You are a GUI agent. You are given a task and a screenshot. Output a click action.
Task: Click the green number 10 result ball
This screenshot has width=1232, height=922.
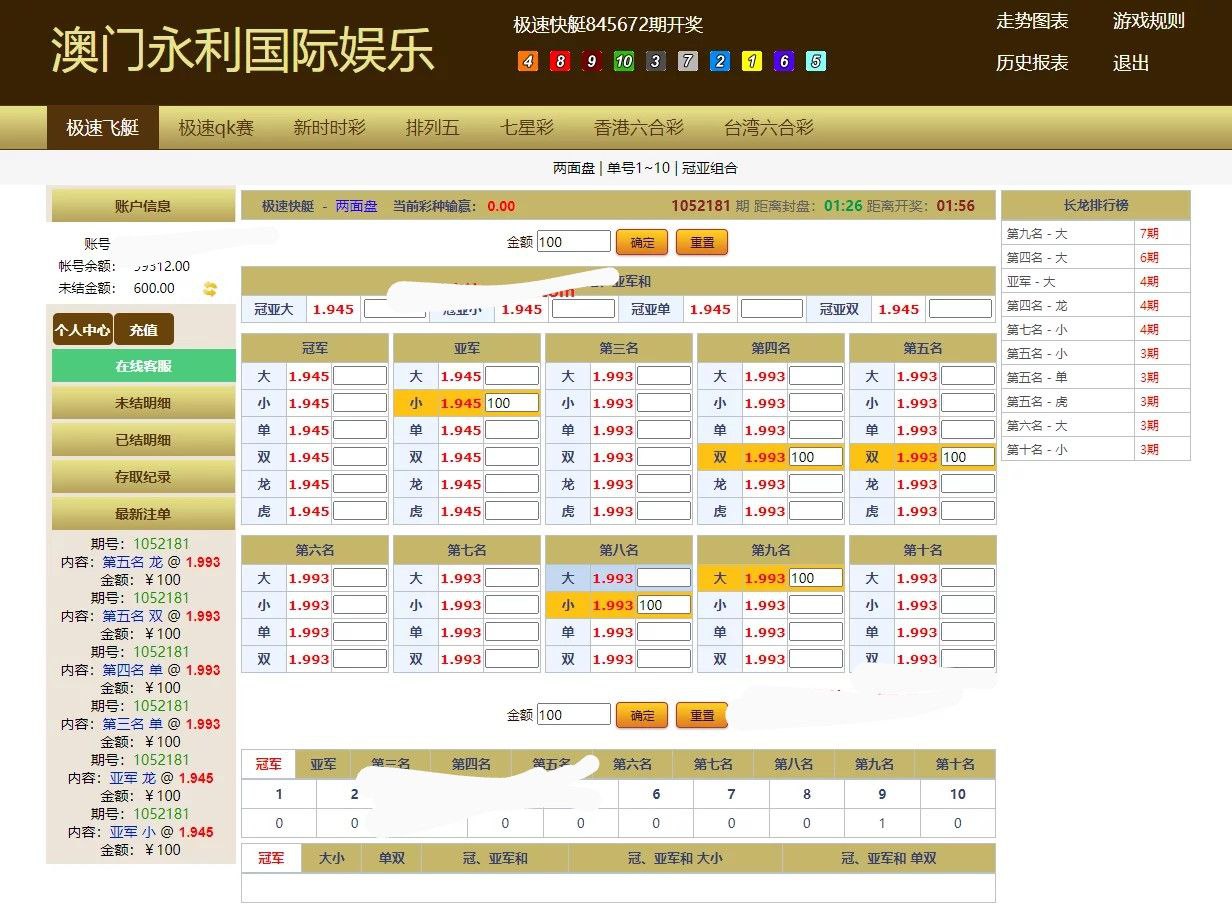[624, 62]
